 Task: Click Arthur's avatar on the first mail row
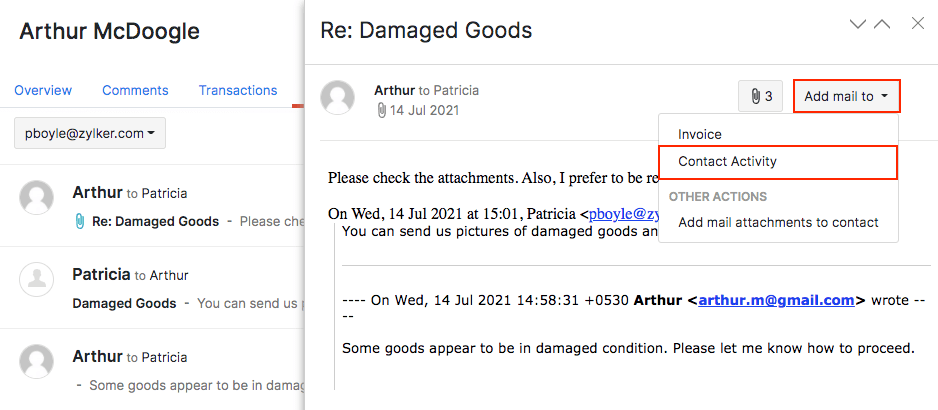coord(37,197)
